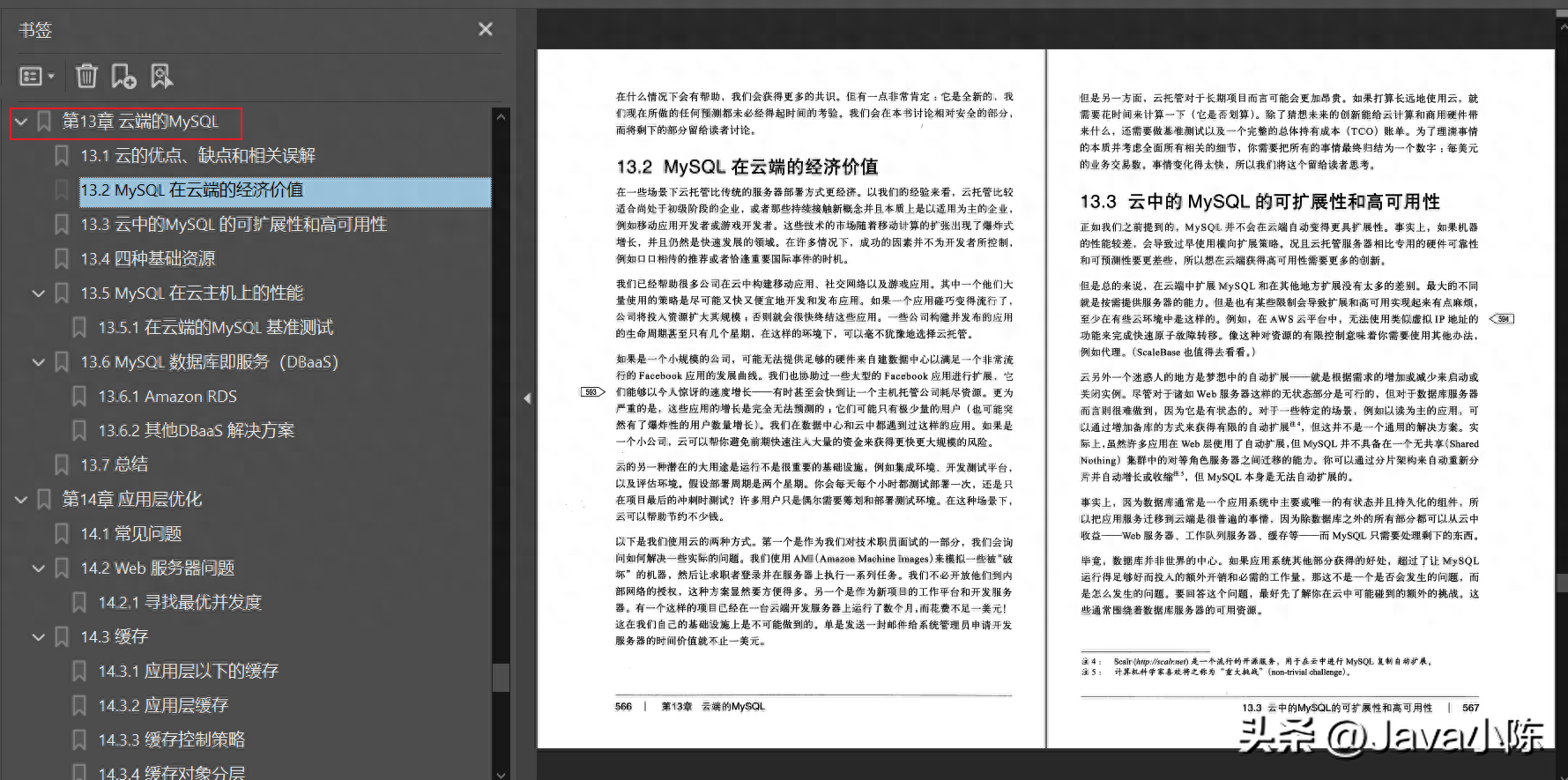Go to 14.3.1 应用层以下的缓存
This screenshot has width=1568, height=780.
click(x=189, y=672)
